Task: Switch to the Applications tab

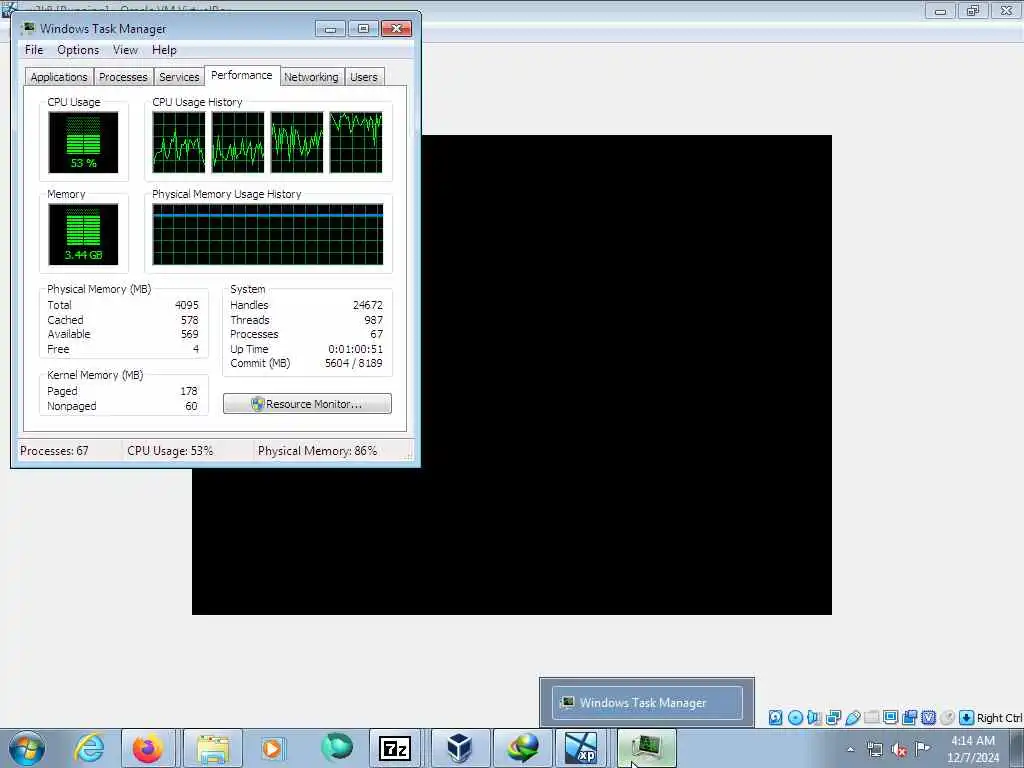Action: pyautogui.click(x=59, y=77)
